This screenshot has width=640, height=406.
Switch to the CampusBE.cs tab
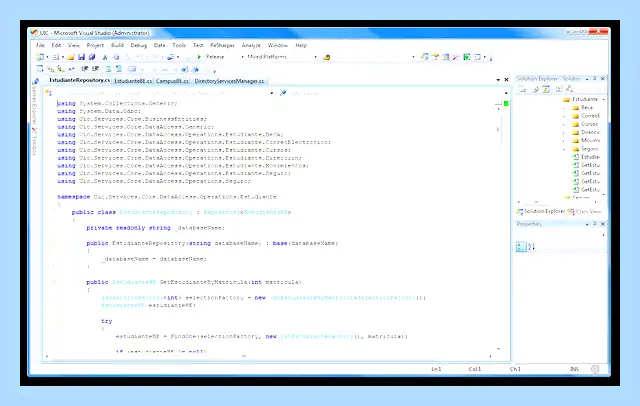[x=172, y=81]
